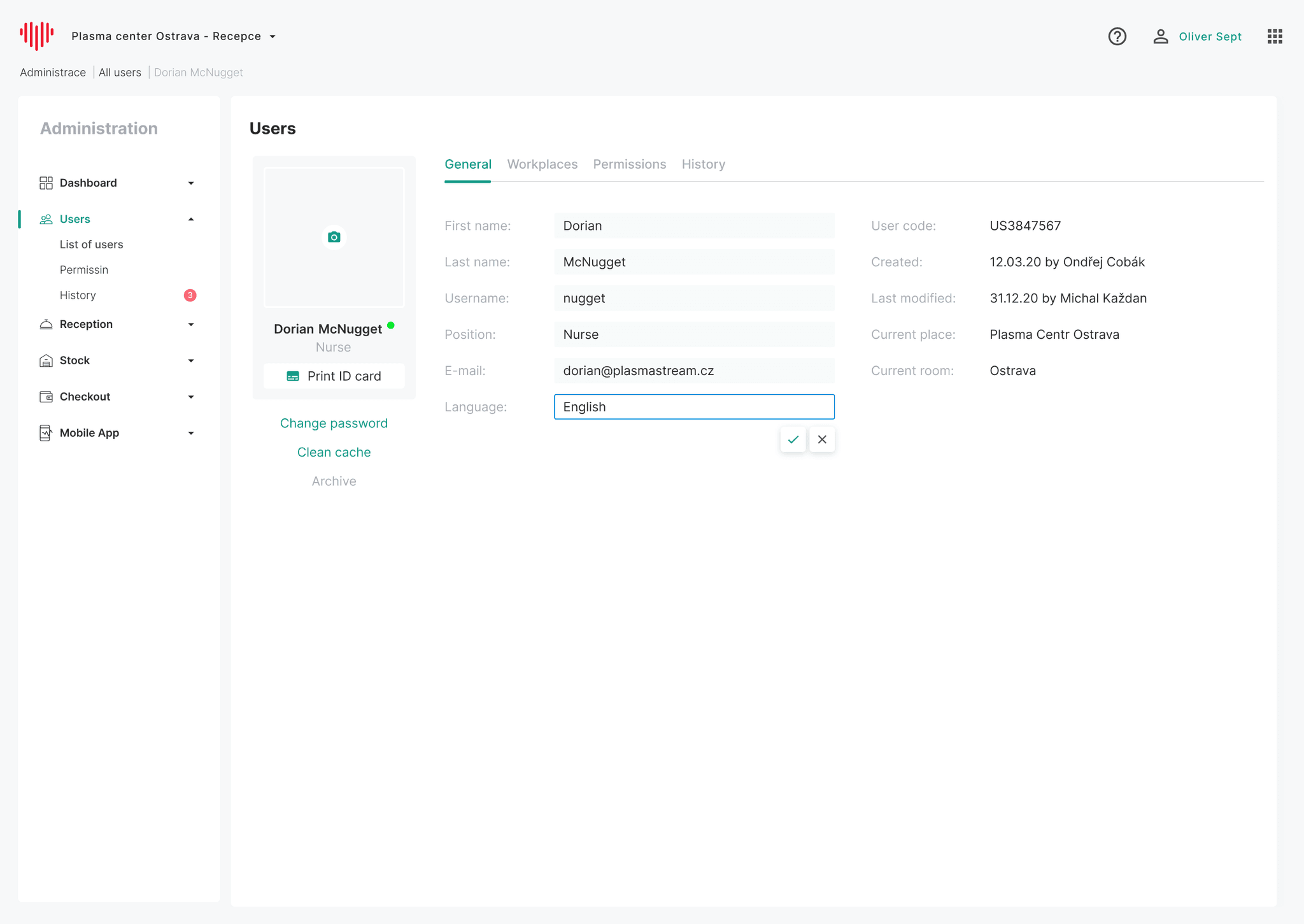Viewport: 1304px width, 924px height.
Task: Click the Change password link
Action: (334, 423)
